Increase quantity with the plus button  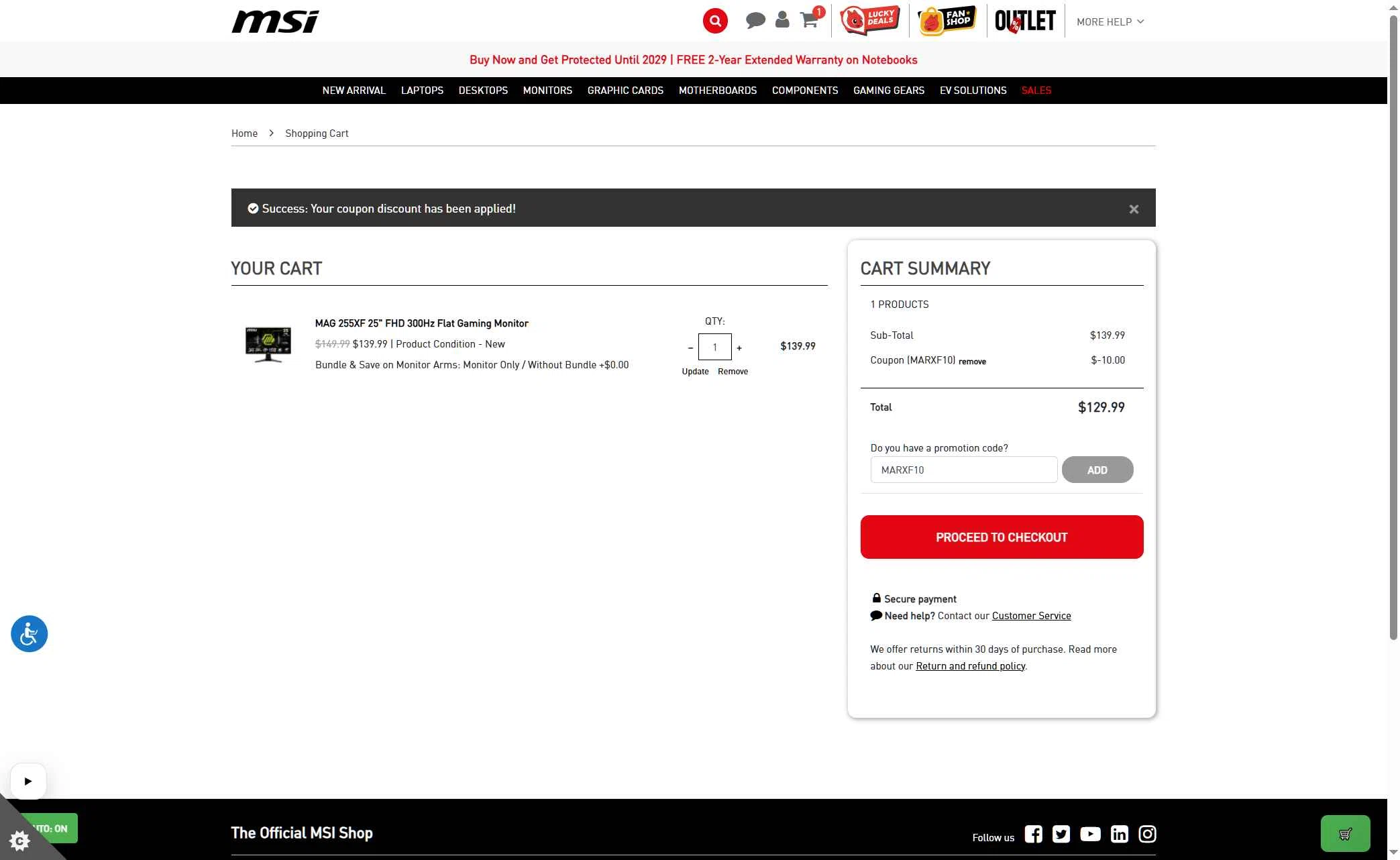pyautogui.click(x=739, y=347)
